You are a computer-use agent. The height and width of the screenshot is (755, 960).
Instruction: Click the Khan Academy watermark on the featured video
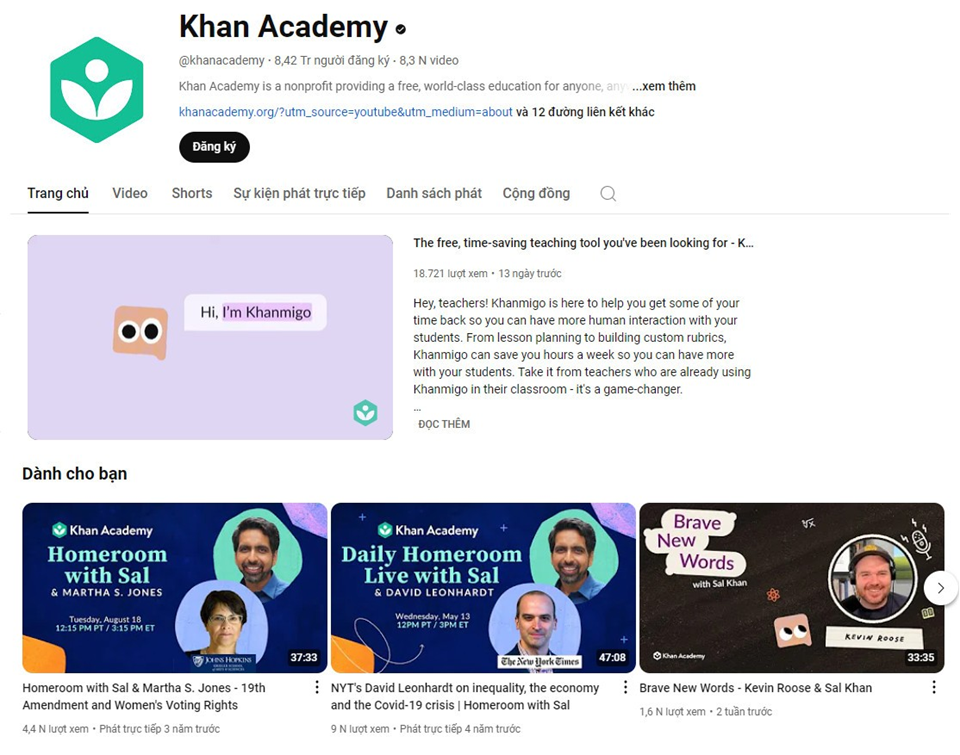click(366, 413)
